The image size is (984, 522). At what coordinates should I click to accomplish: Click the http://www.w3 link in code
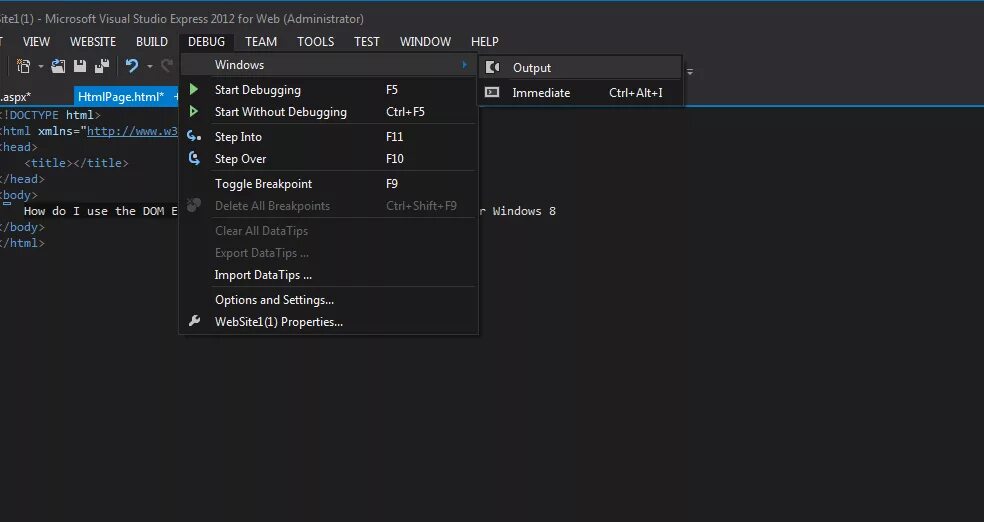coord(132,131)
